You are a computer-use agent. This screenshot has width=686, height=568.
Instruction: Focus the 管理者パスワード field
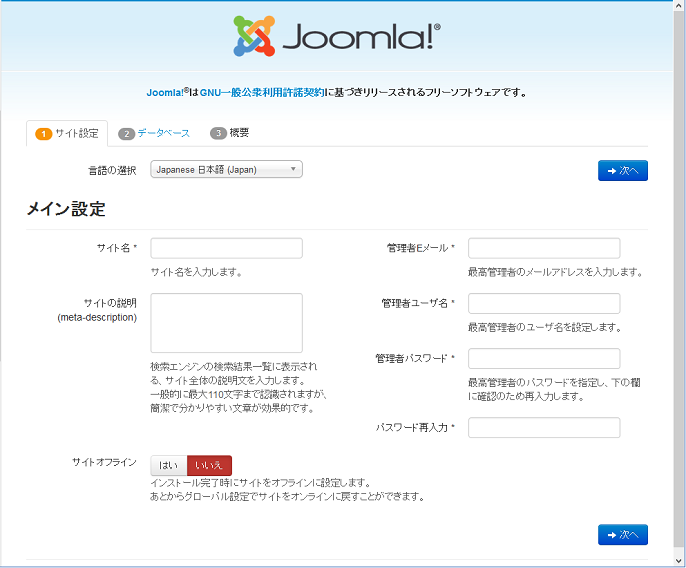pyautogui.click(x=543, y=358)
